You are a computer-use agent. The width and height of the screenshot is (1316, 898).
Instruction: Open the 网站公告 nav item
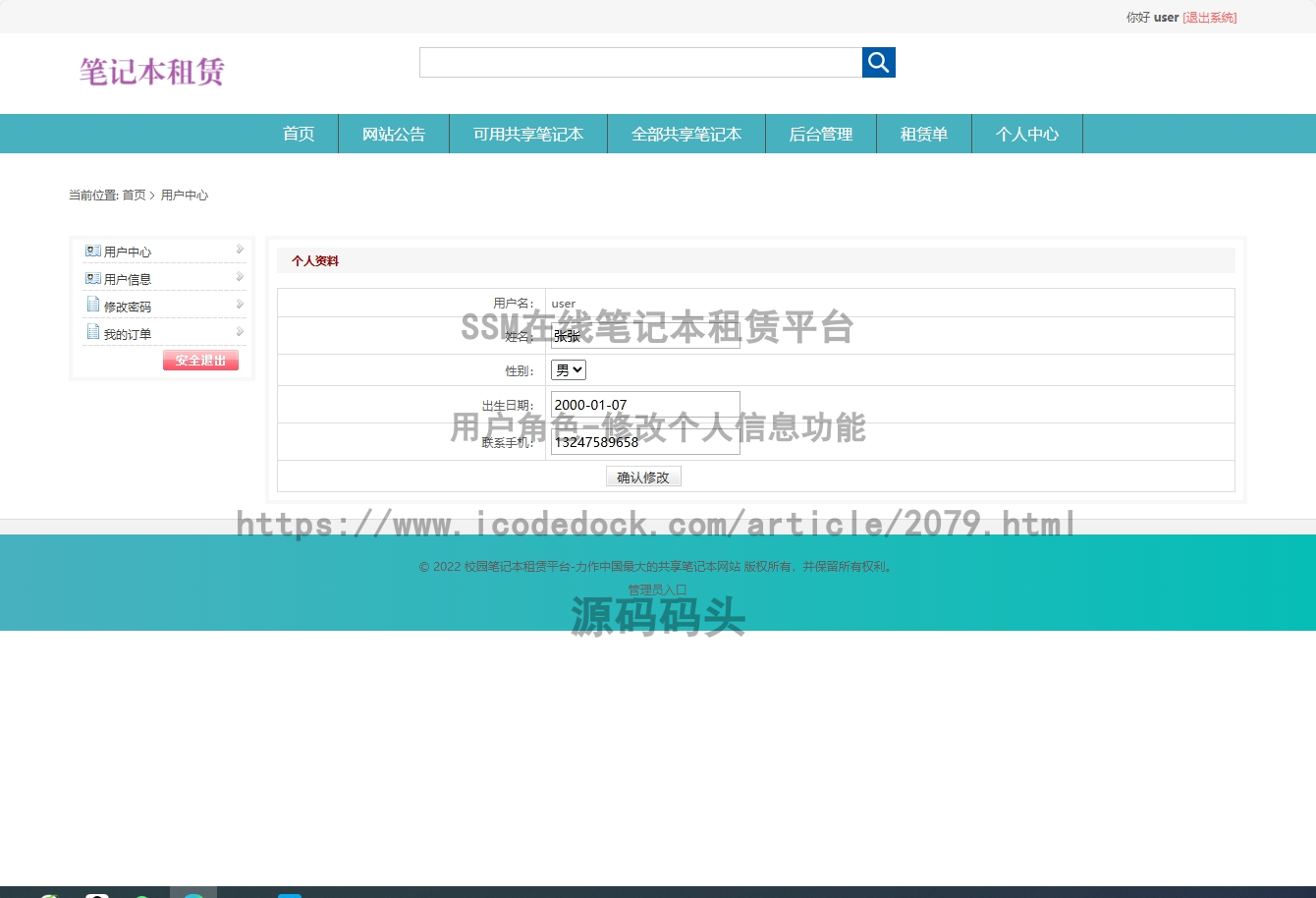coord(394,134)
